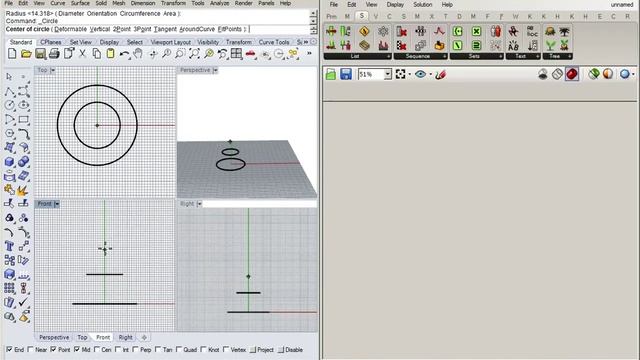
Task: Toggle the Point osnap checkbox
Action: coord(53,349)
